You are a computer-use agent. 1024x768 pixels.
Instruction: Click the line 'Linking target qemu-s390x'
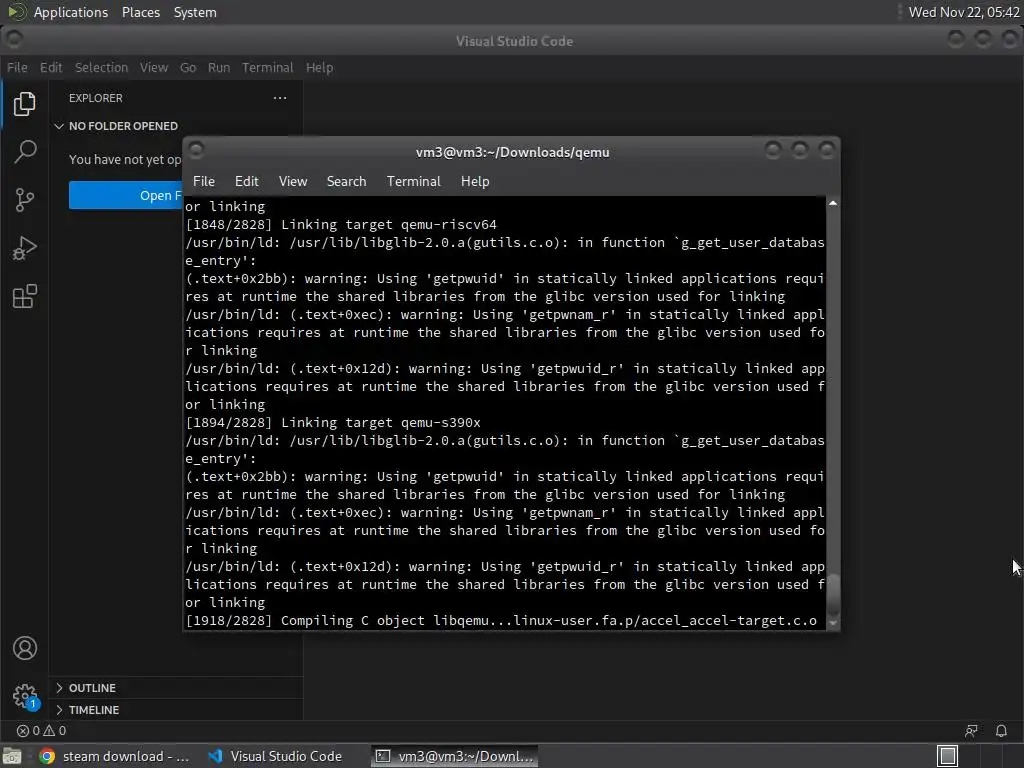pos(381,423)
